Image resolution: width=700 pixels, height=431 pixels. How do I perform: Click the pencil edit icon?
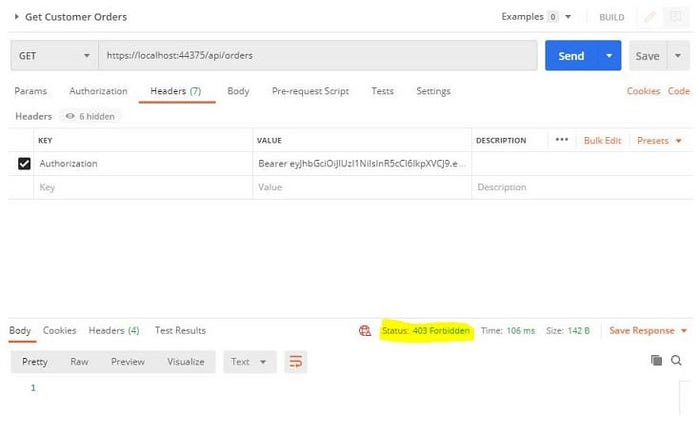tap(650, 17)
